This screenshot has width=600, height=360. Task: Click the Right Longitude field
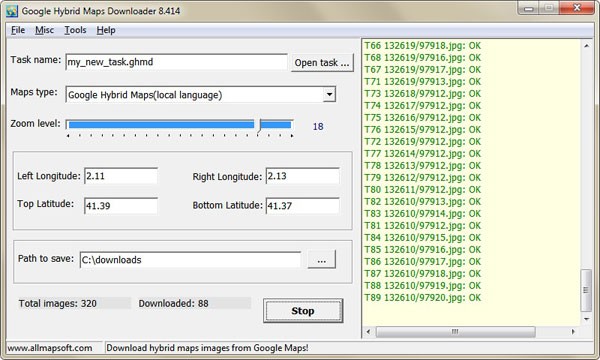tap(302, 176)
